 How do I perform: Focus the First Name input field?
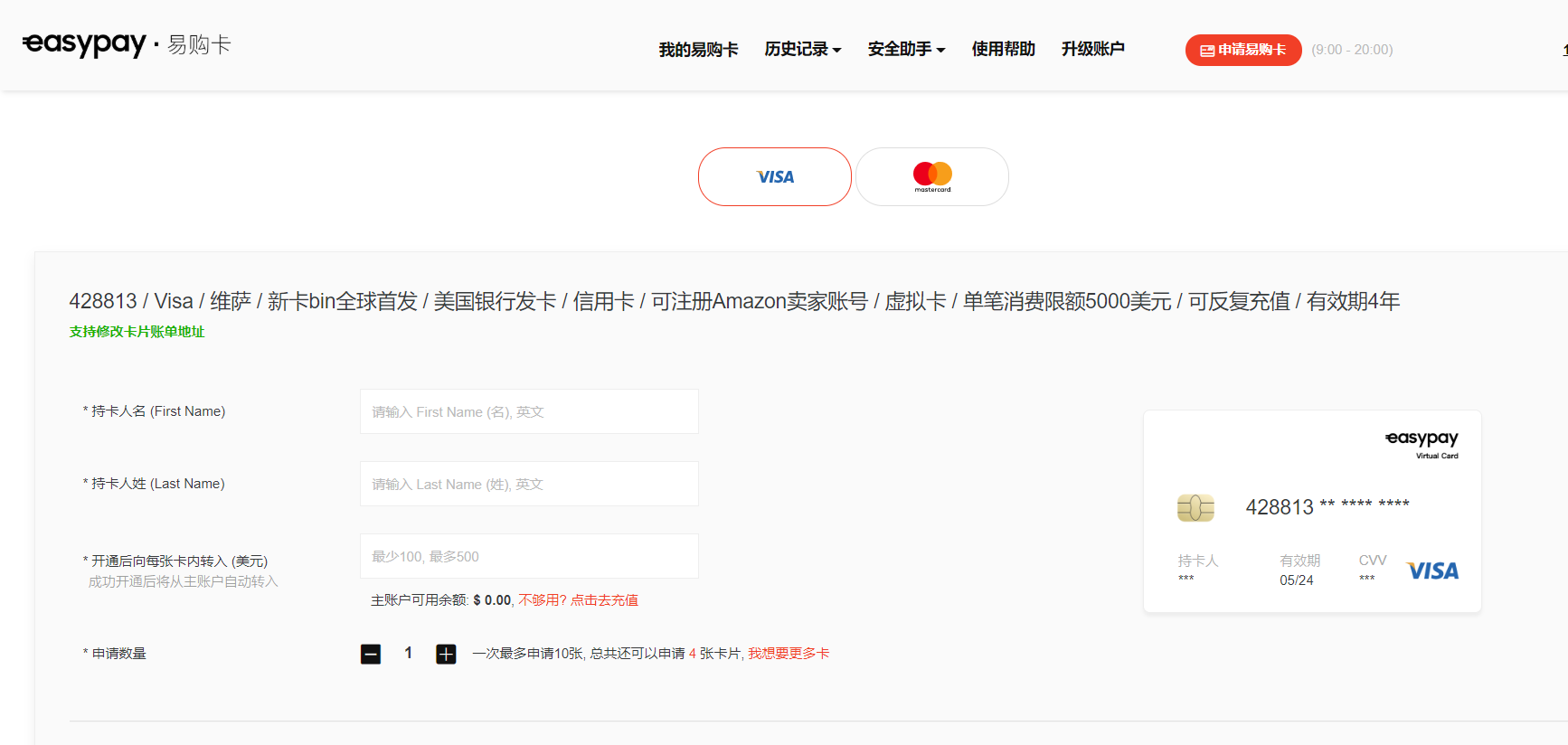(529, 411)
